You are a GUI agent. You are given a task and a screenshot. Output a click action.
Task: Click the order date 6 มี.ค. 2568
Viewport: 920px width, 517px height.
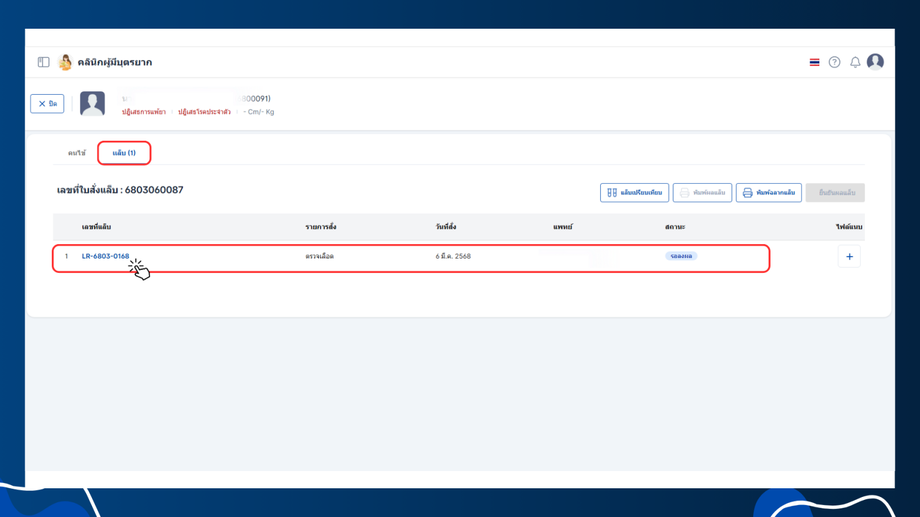[x=453, y=256]
